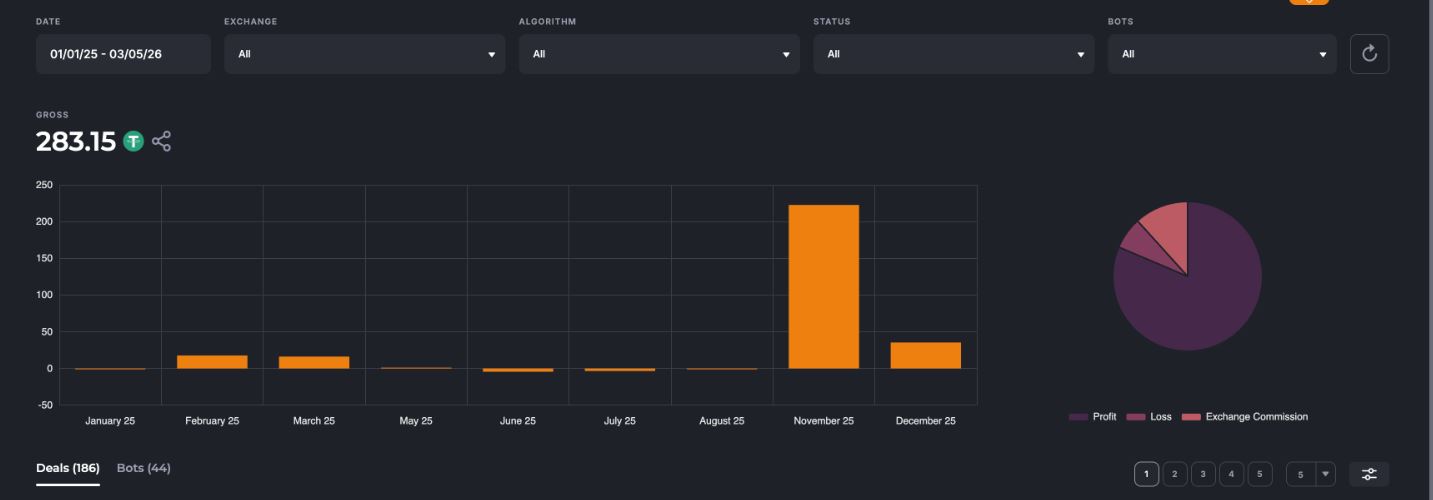Expand the Algorithm dropdown
Screen dimensions: 1433x500
pyautogui.click(x=658, y=54)
